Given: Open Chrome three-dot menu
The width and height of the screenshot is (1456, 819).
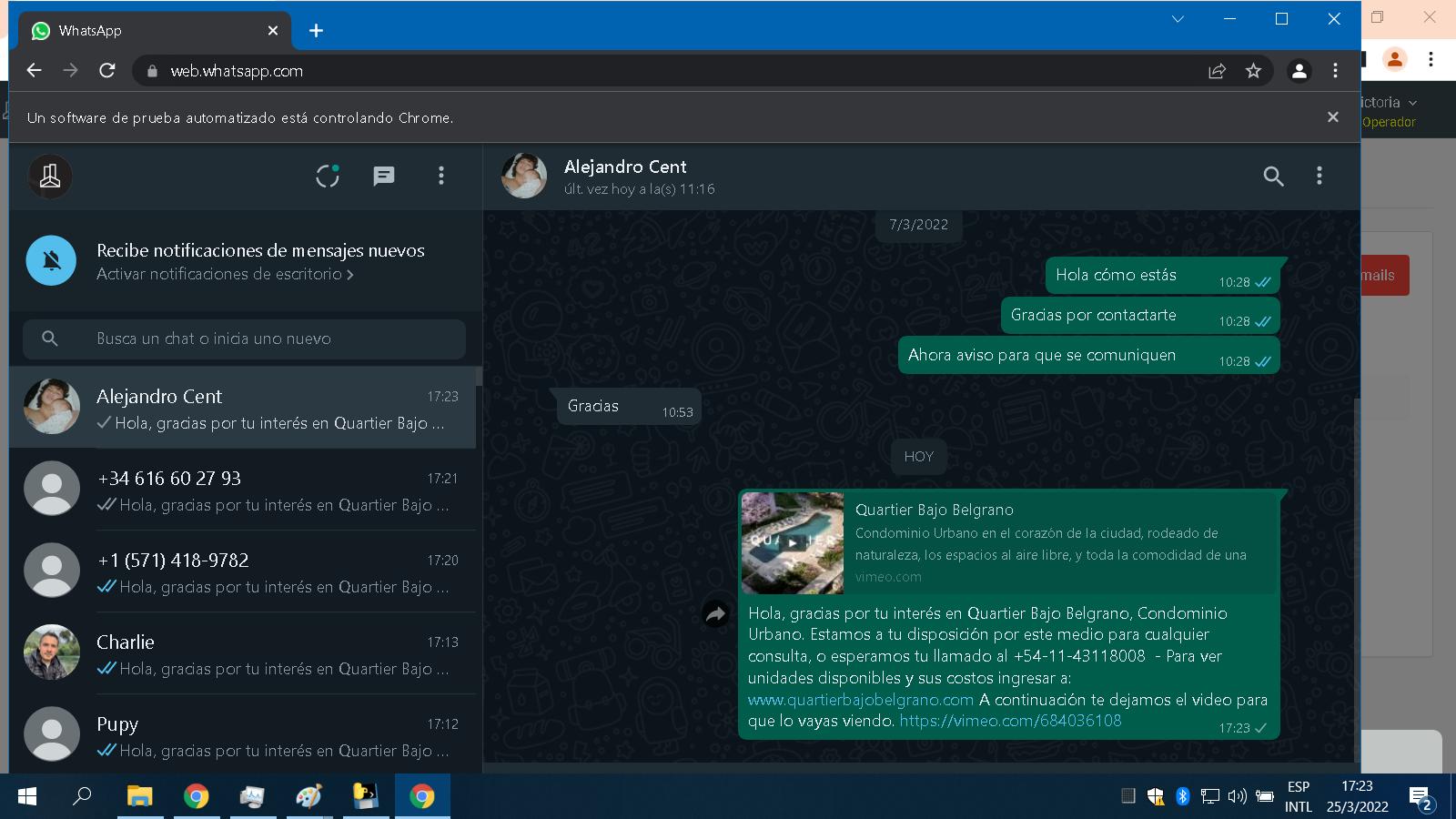Looking at the screenshot, I should point(1335,70).
